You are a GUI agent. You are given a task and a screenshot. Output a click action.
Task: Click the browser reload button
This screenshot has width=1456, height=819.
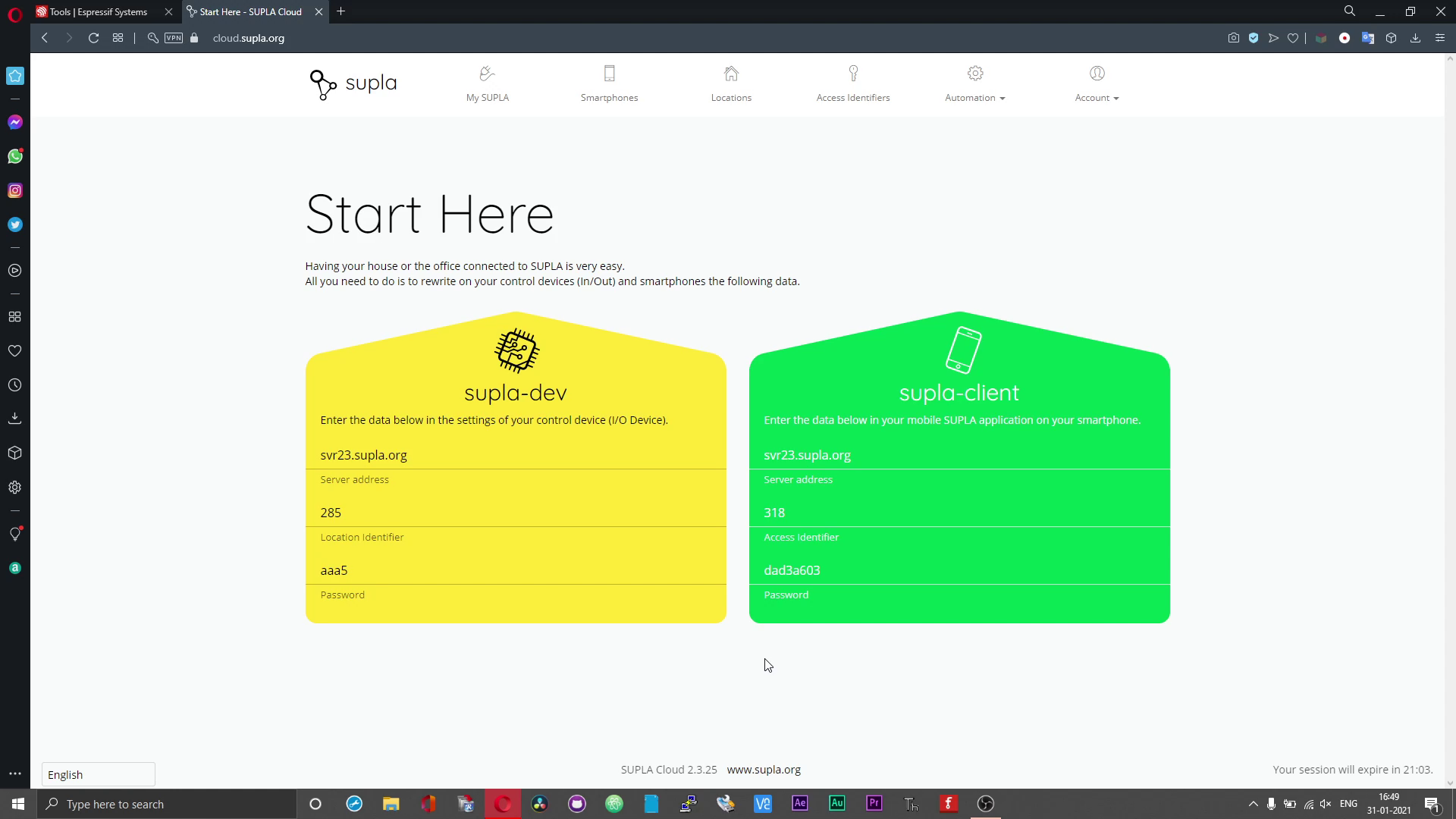(93, 38)
